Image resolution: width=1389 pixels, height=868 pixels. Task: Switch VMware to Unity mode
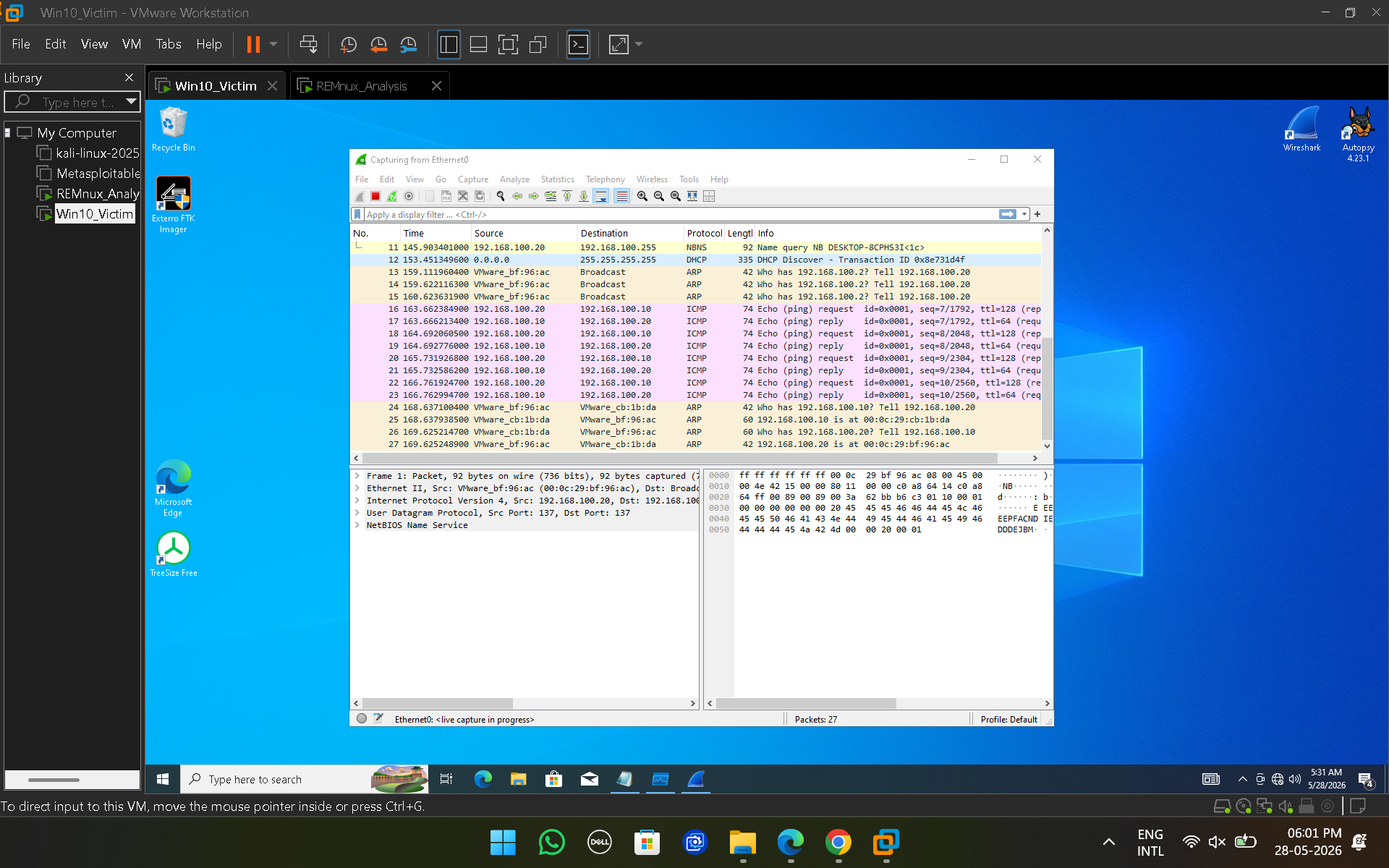(x=538, y=44)
